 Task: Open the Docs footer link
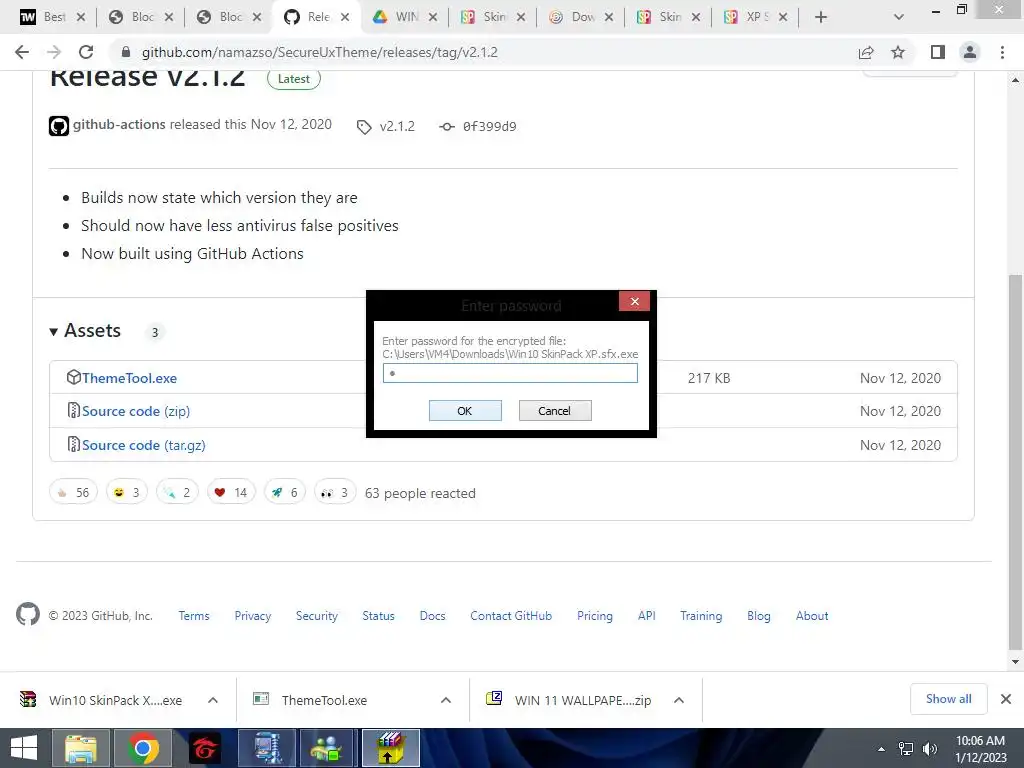(432, 616)
